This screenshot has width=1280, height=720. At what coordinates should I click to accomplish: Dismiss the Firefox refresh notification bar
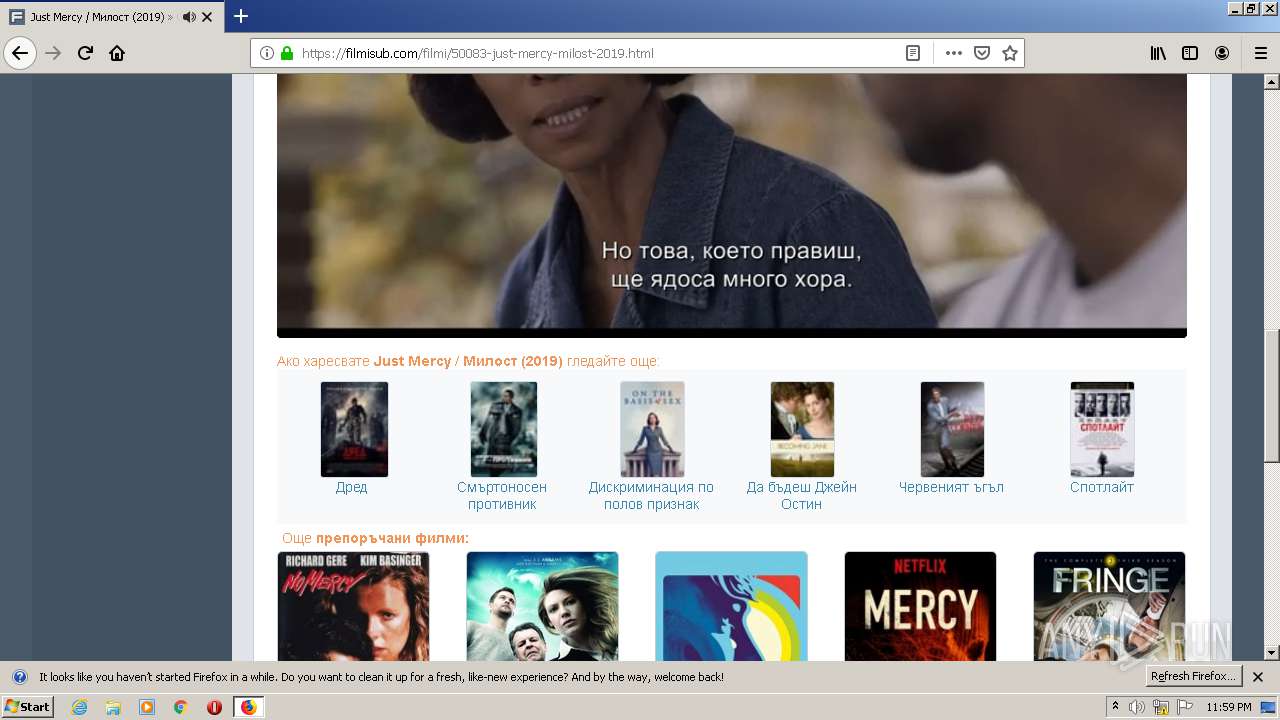coord(1258,677)
